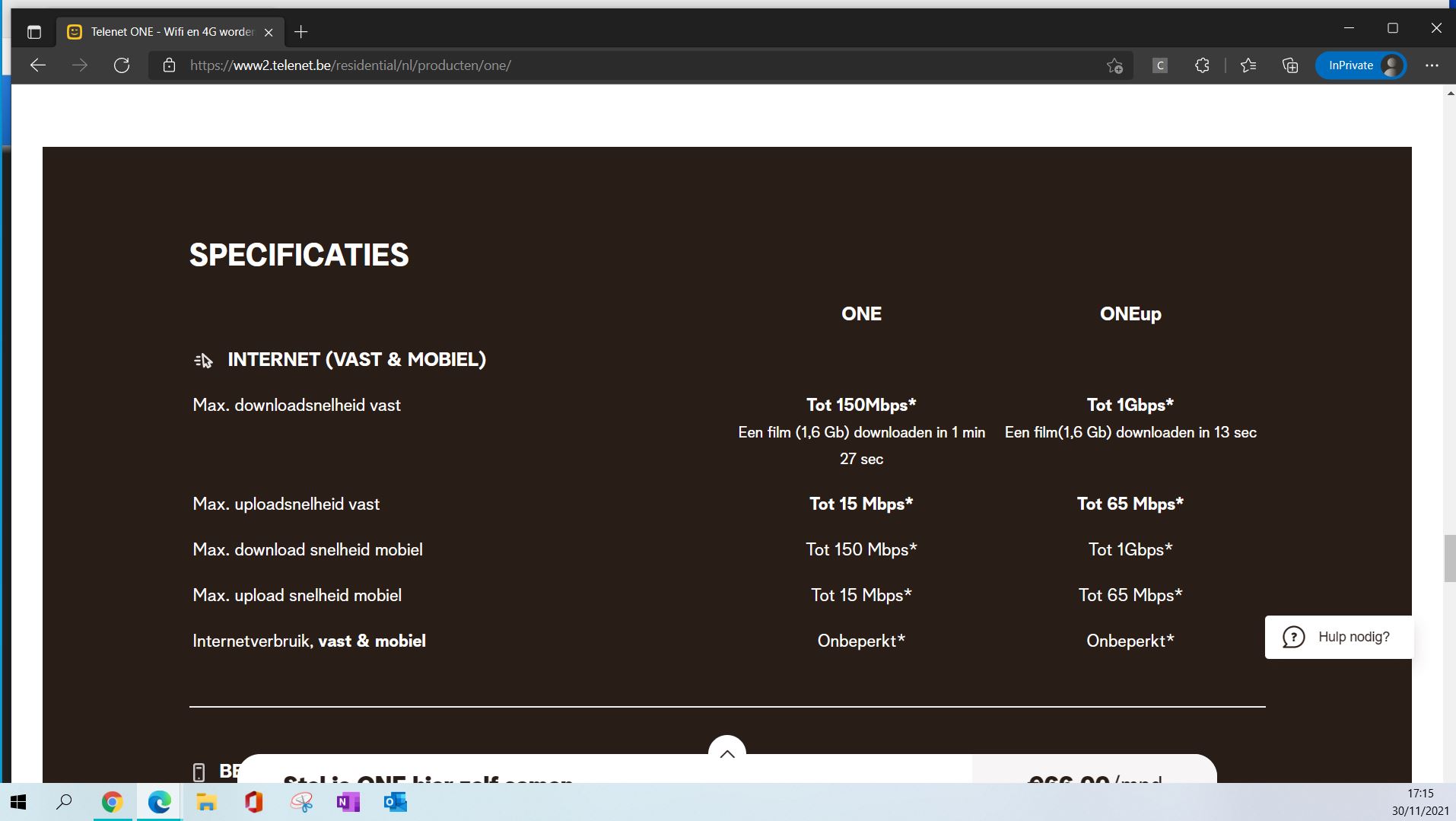Open a new browser tab
Screen dimensions: 1456x821
pos(301,32)
